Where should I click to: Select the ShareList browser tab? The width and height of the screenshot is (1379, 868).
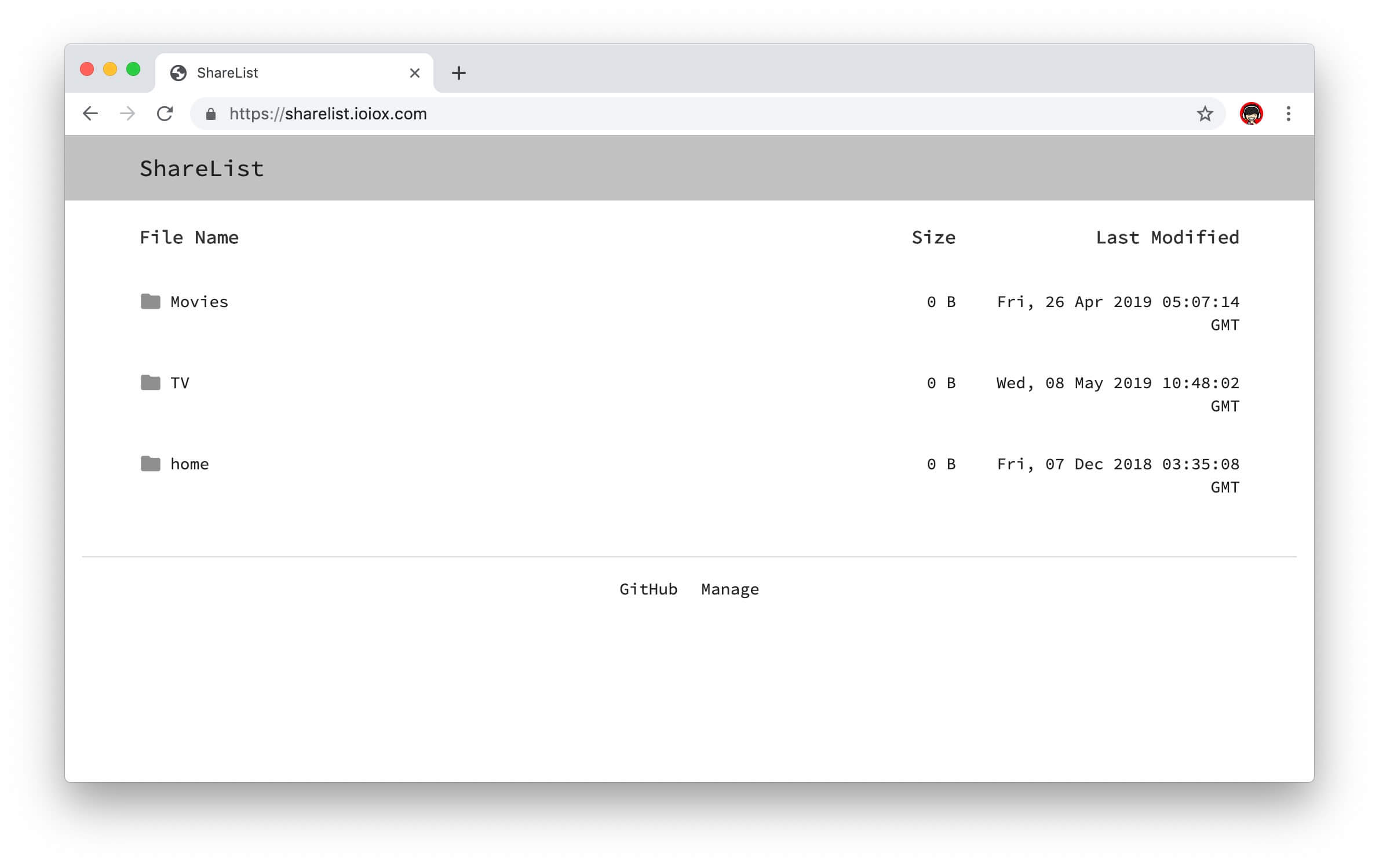pyautogui.click(x=294, y=73)
